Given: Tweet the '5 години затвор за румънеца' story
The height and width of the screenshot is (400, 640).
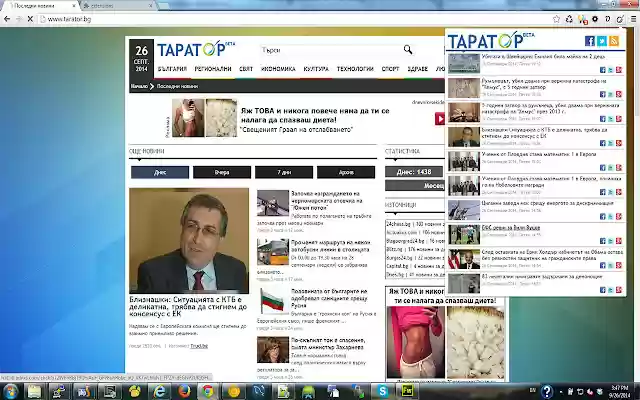Looking at the screenshot, I should coord(611,119).
